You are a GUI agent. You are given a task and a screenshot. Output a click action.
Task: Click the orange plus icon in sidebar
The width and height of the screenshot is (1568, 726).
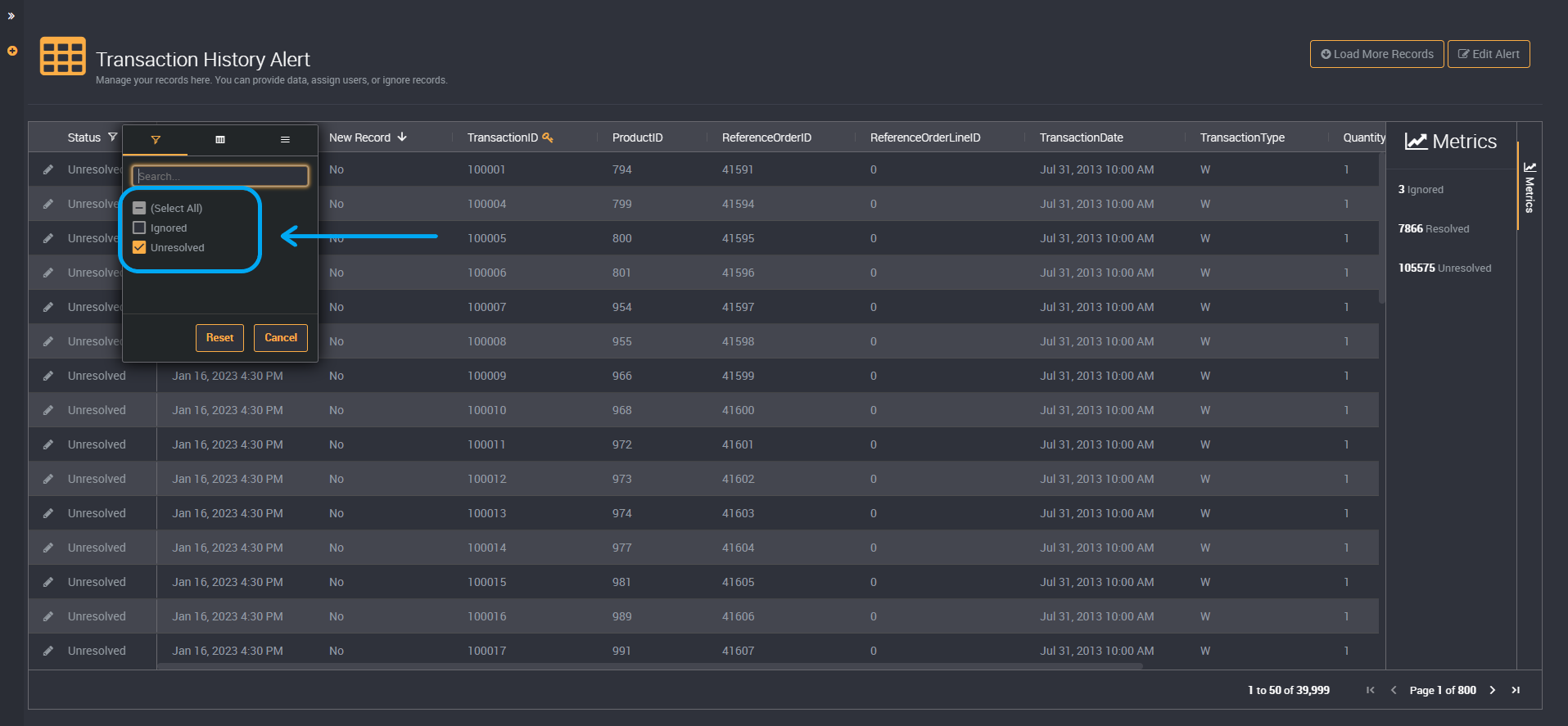pyautogui.click(x=12, y=51)
